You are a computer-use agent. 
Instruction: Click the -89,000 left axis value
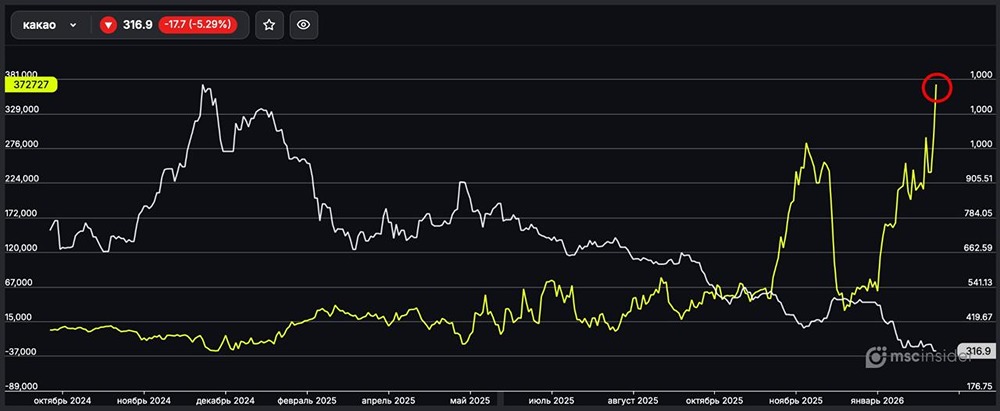point(21,386)
